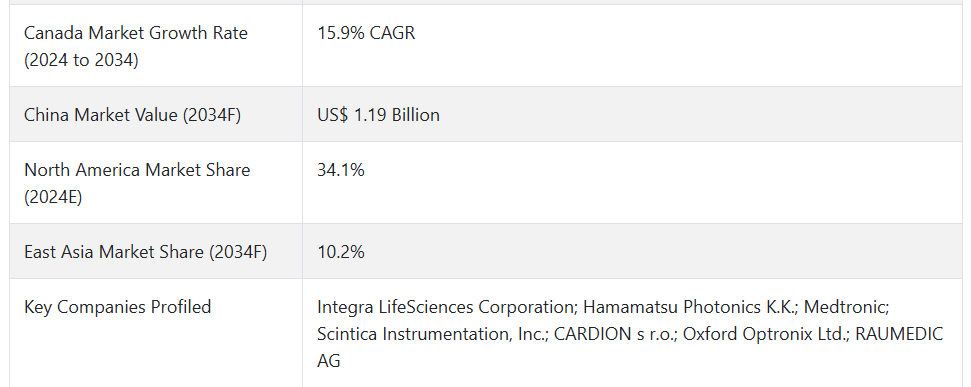Click the Medtronic company name
The height and width of the screenshot is (387, 971).
tap(845, 307)
